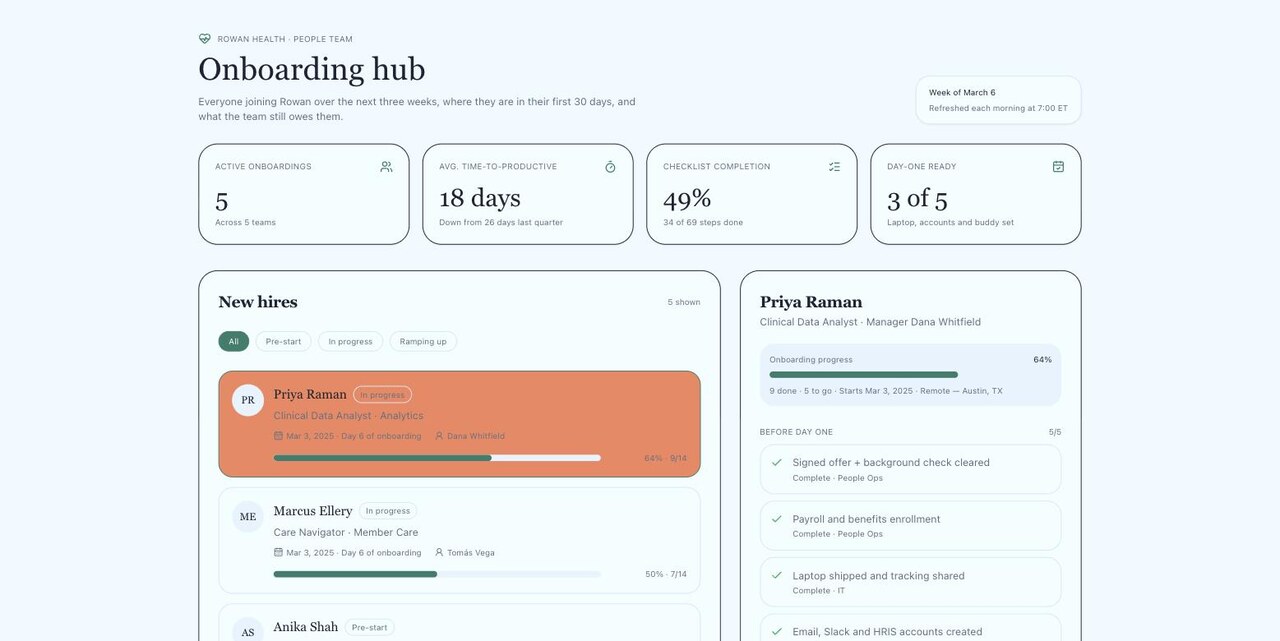Click the 64% value in Onboarding progress box
The height and width of the screenshot is (641, 1280).
[x=1042, y=360]
